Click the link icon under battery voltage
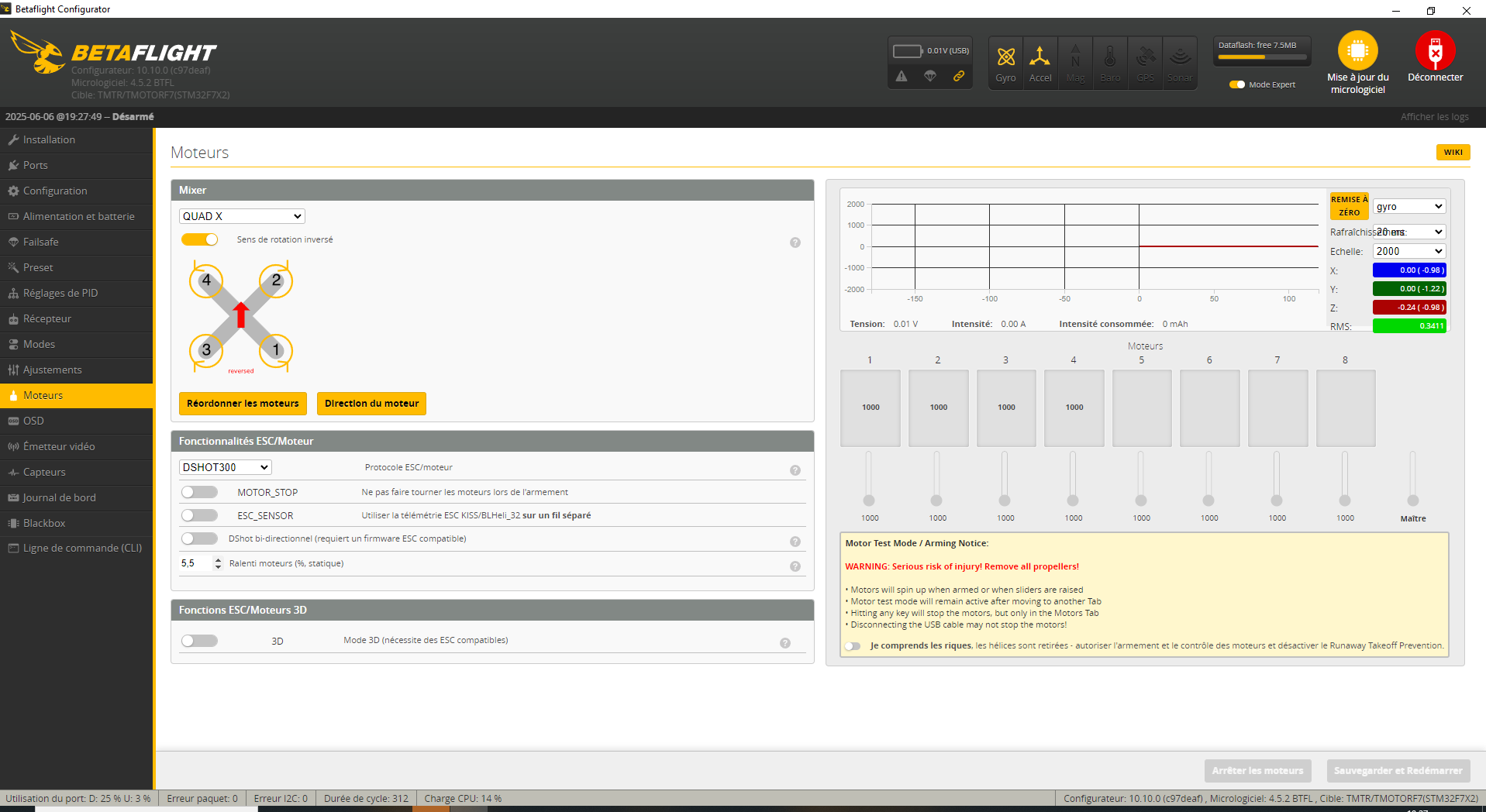The height and width of the screenshot is (812, 1486). point(959,76)
